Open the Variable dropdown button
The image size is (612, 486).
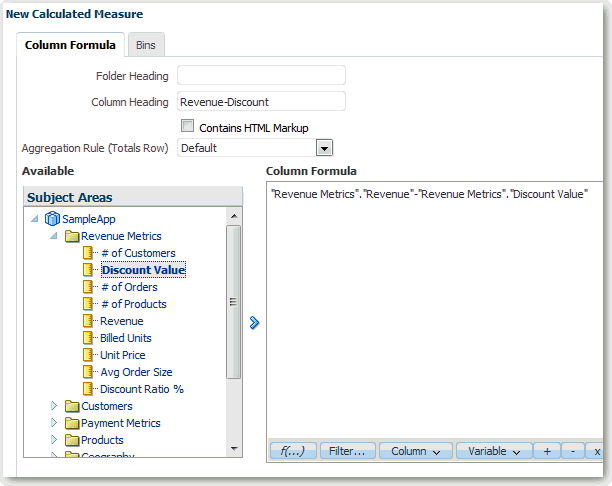(493, 452)
